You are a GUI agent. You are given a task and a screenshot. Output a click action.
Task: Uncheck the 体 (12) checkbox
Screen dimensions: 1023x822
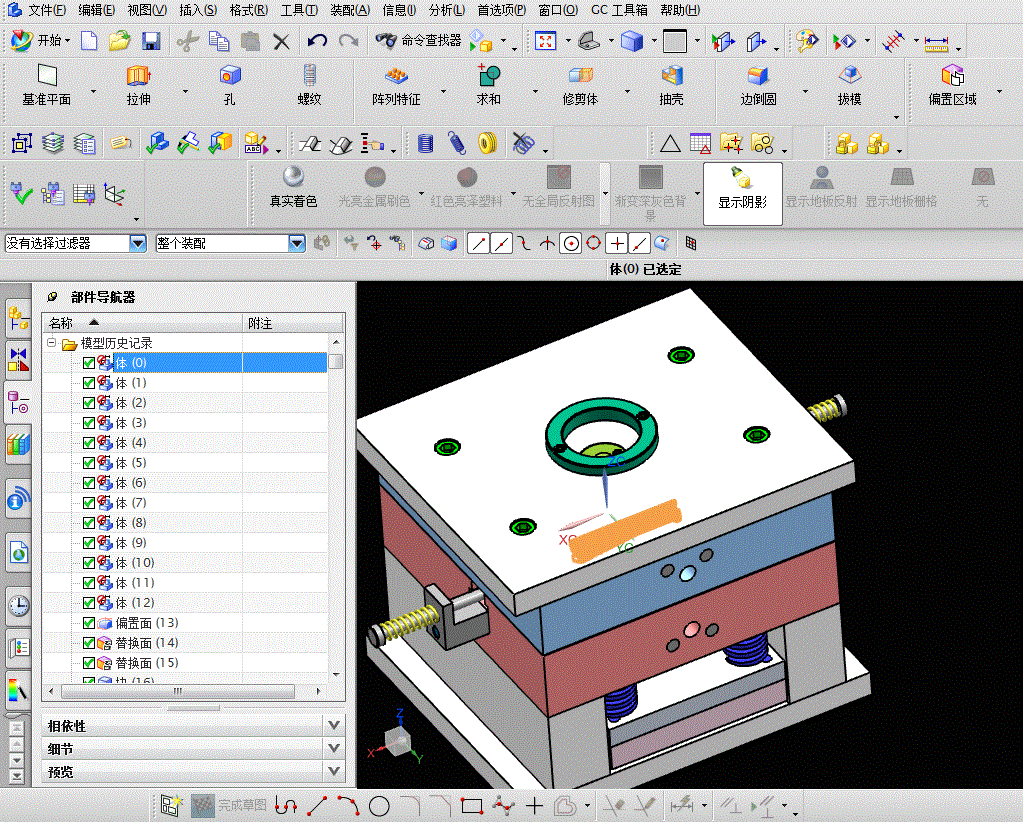click(89, 603)
